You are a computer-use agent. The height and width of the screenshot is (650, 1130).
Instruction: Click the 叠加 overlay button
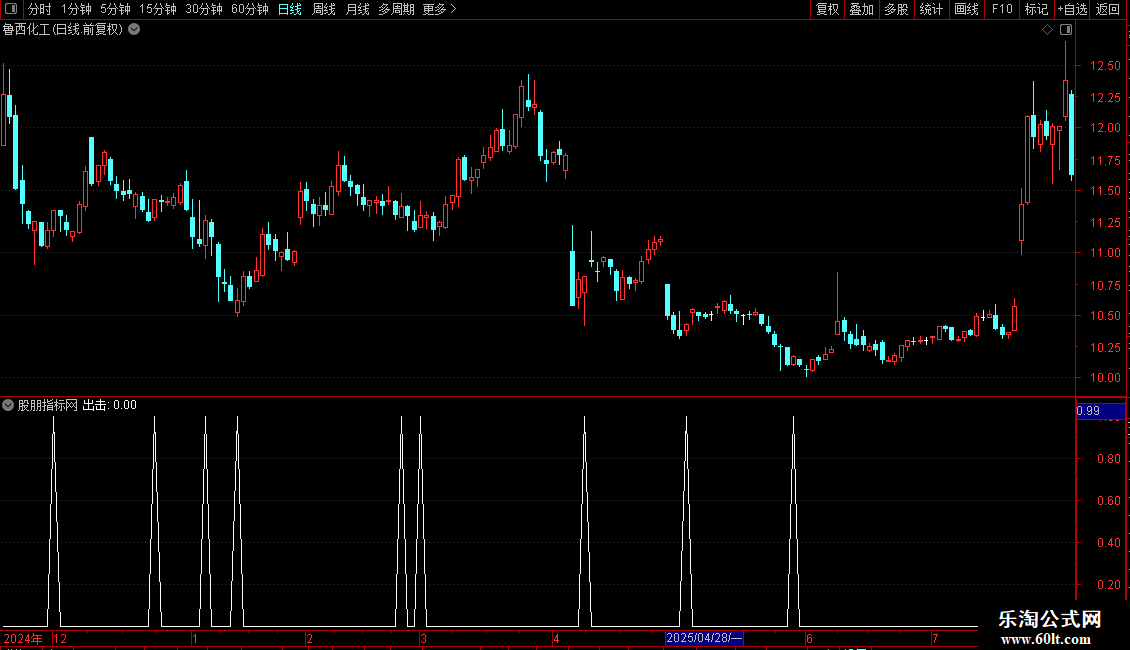click(861, 9)
